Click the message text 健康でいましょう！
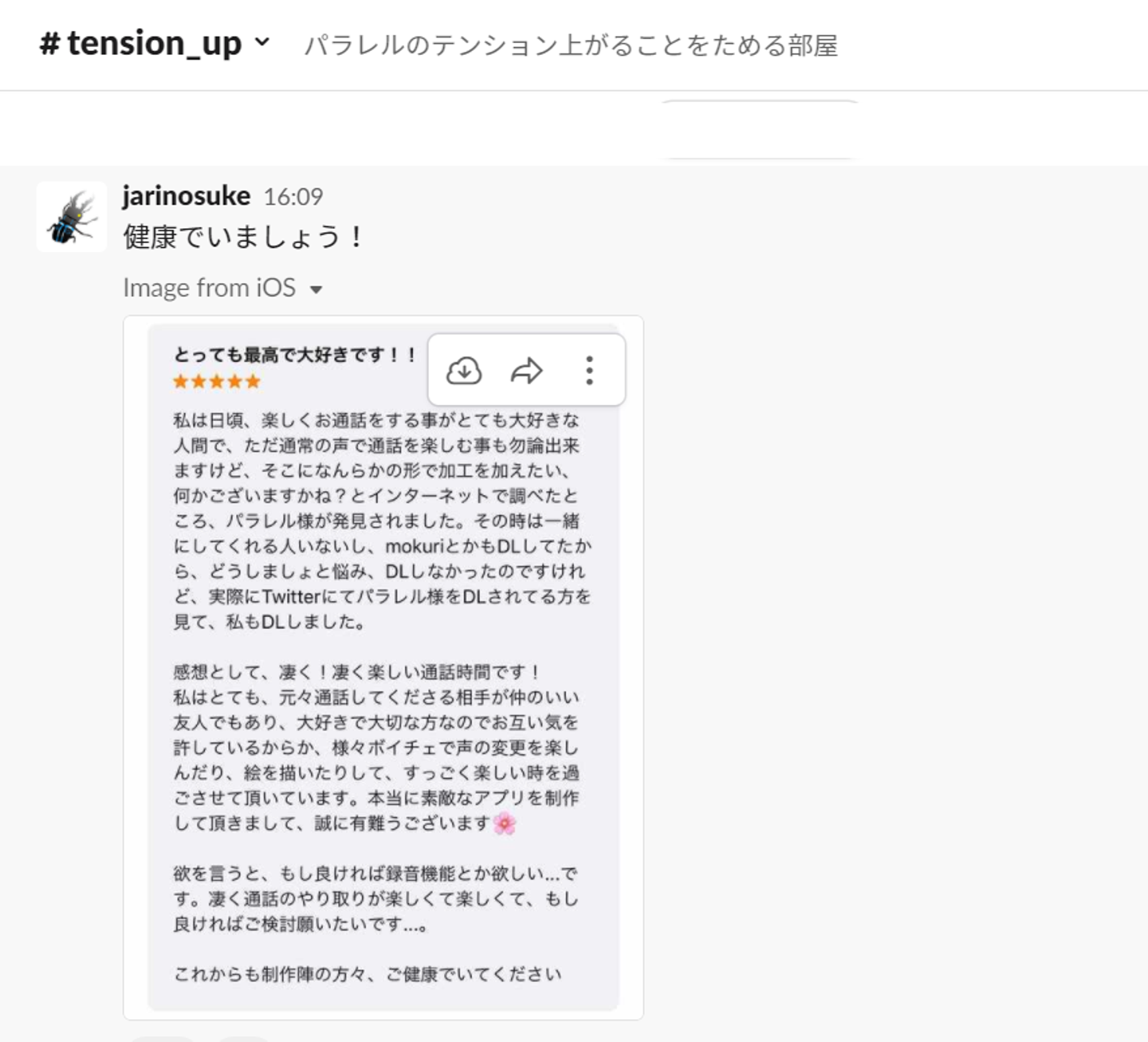The width and height of the screenshot is (1148, 1042). (243, 237)
